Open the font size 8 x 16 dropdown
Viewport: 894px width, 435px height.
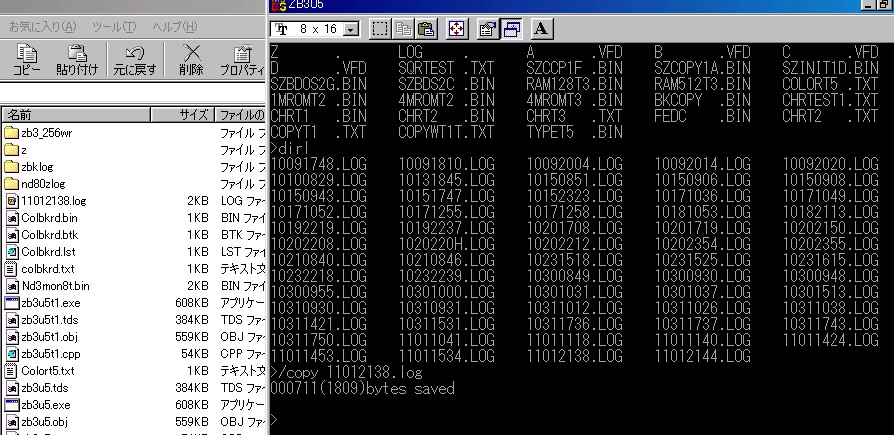coord(352,29)
